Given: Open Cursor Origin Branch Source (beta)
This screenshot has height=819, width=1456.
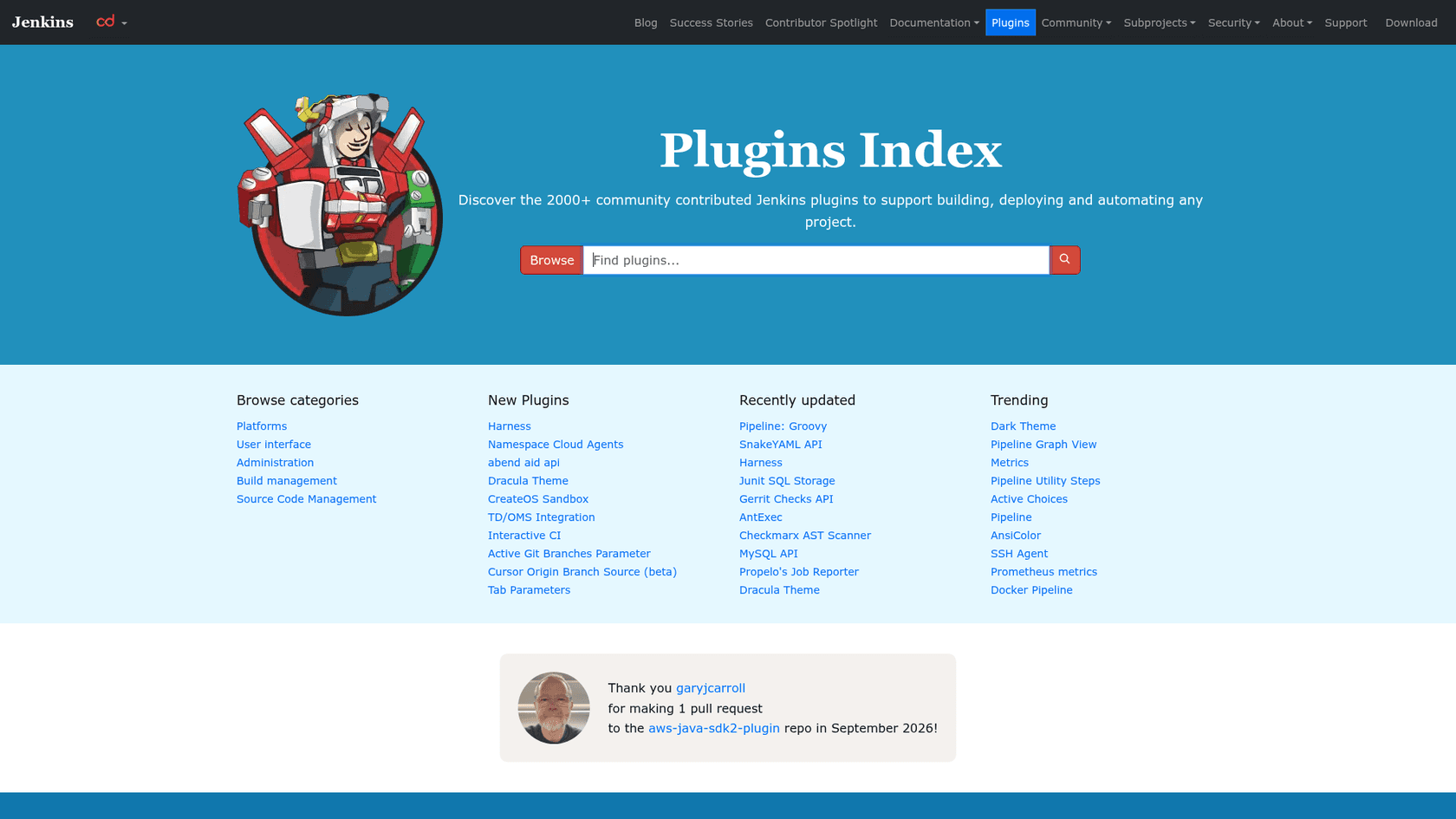Looking at the screenshot, I should pos(582,572).
